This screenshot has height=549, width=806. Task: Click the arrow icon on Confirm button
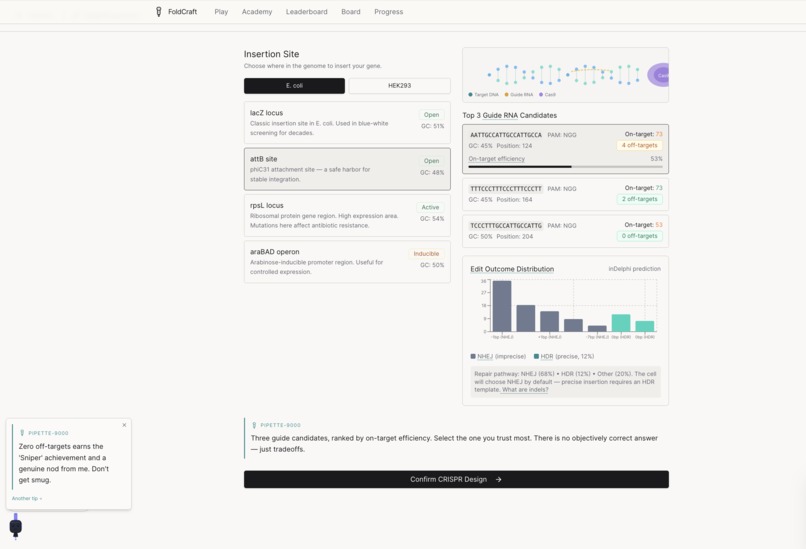pyautogui.click(x=499, y=479)
